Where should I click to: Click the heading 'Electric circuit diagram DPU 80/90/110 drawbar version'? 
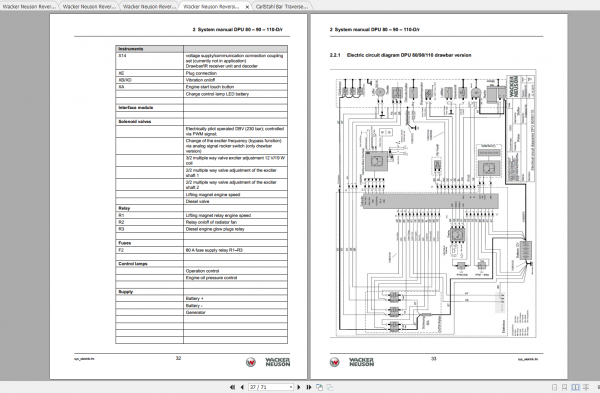click(409, 55)
